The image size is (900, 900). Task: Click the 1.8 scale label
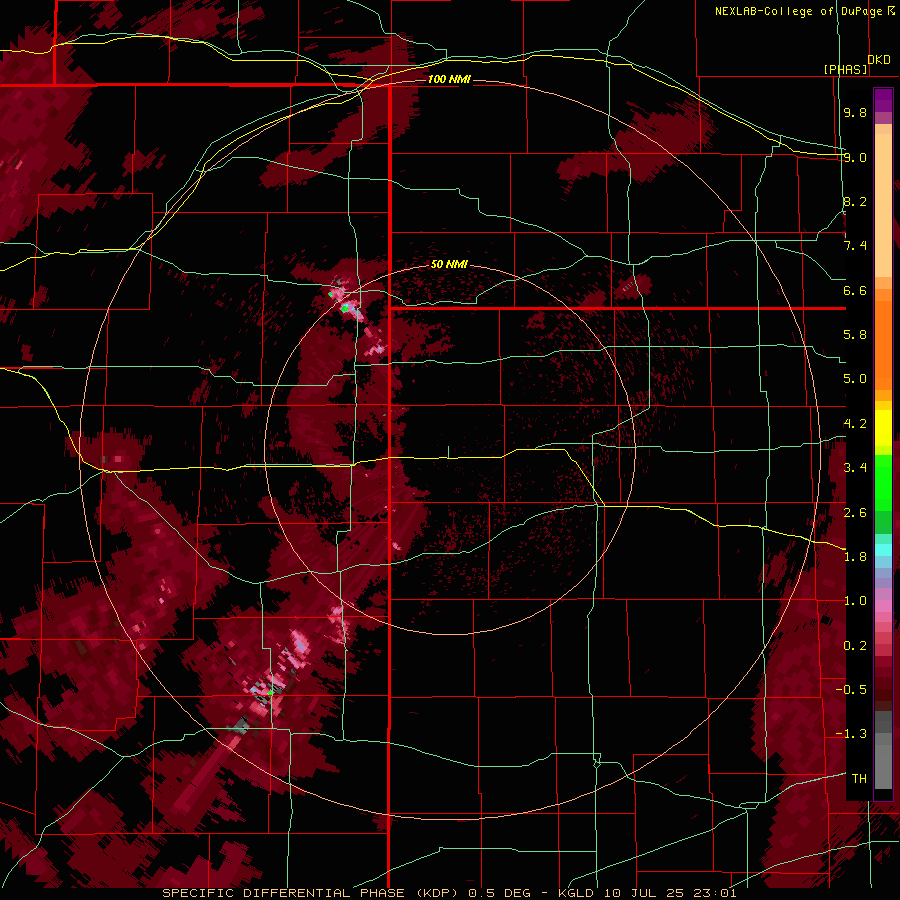(855, 557)
